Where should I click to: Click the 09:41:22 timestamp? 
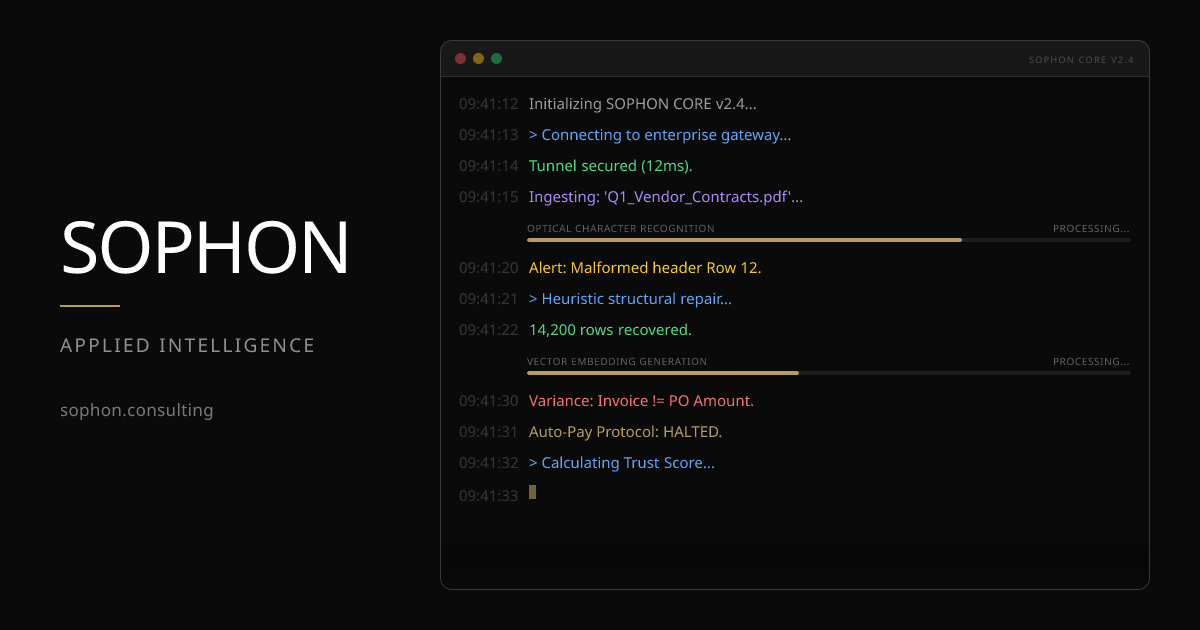[x=489, y=330]
